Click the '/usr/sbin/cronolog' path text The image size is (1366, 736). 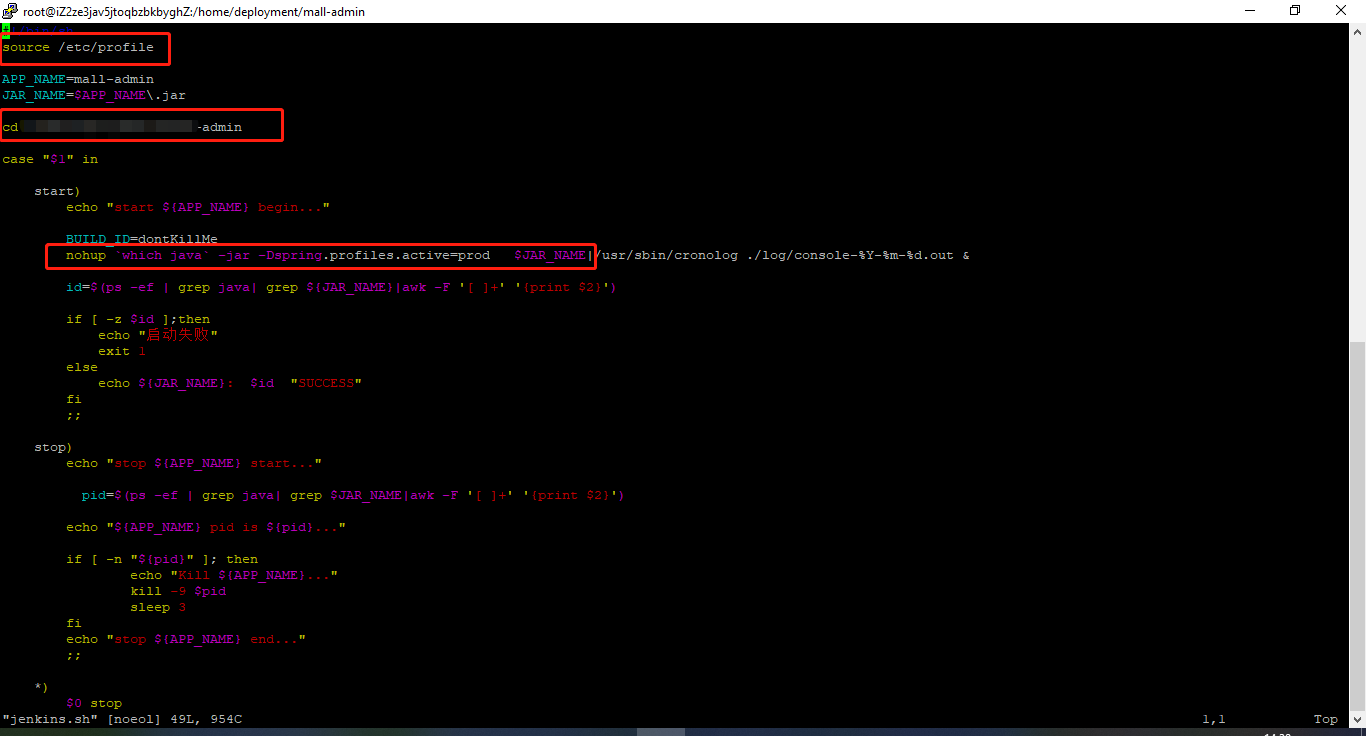click(x=666, y=255)
